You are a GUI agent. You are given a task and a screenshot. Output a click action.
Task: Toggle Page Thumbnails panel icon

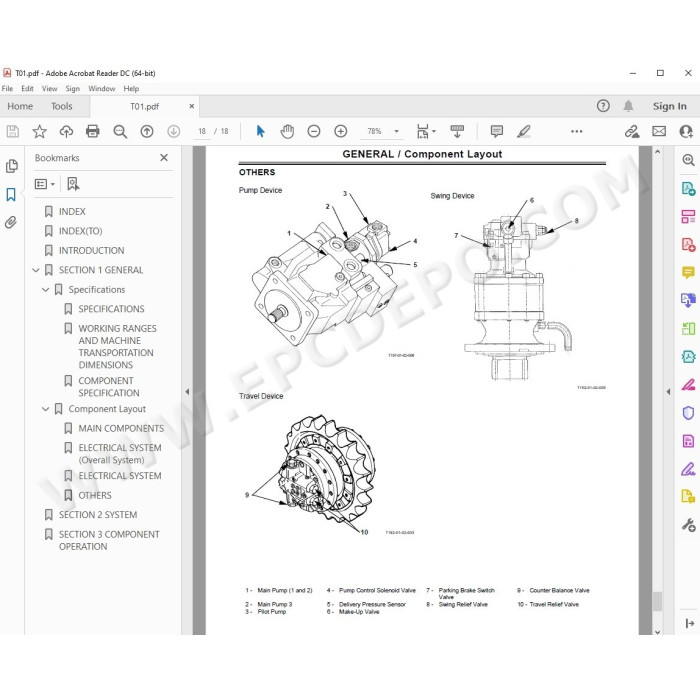click(12, 166)
